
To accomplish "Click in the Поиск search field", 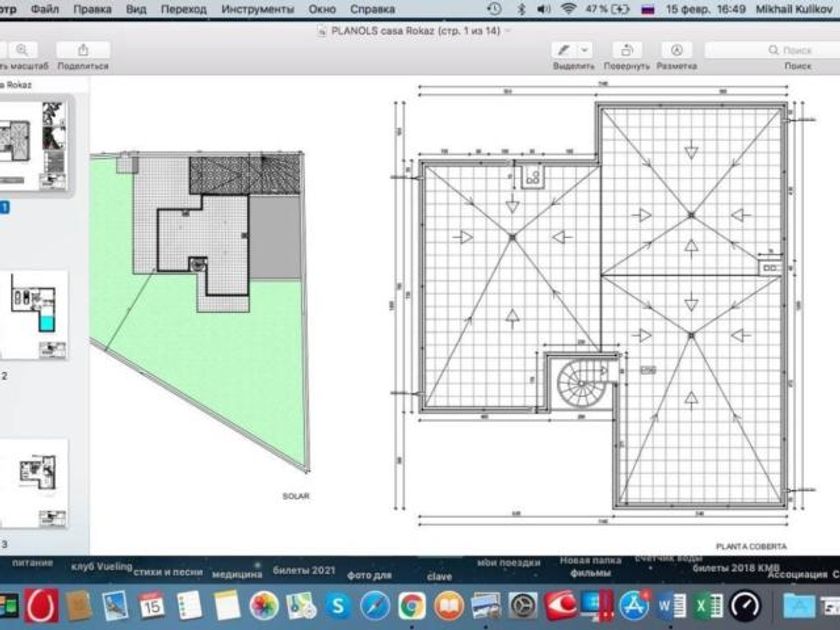I will (x=771, y=50).
